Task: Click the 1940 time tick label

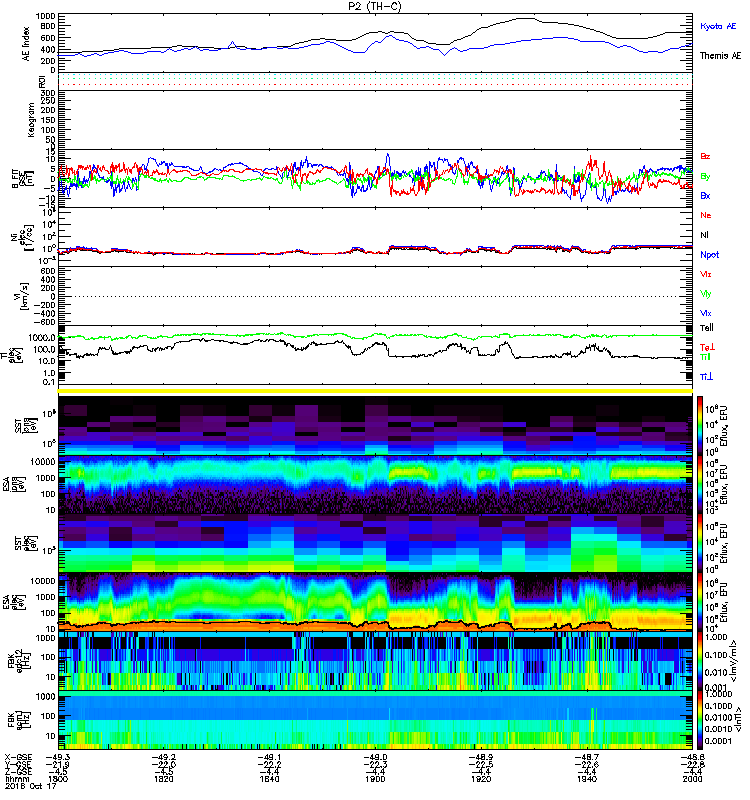Action: (587, 779)
